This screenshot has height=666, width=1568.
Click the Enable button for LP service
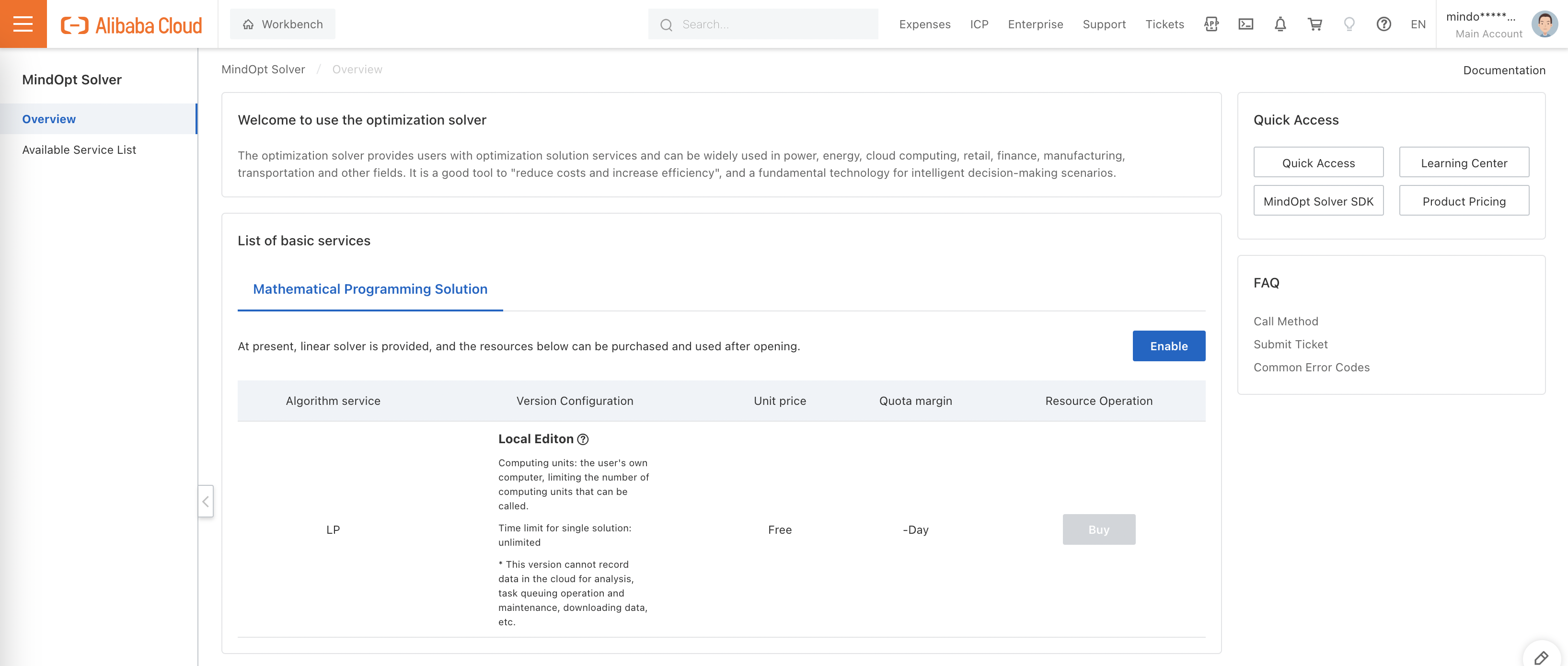pos(1169,346)
